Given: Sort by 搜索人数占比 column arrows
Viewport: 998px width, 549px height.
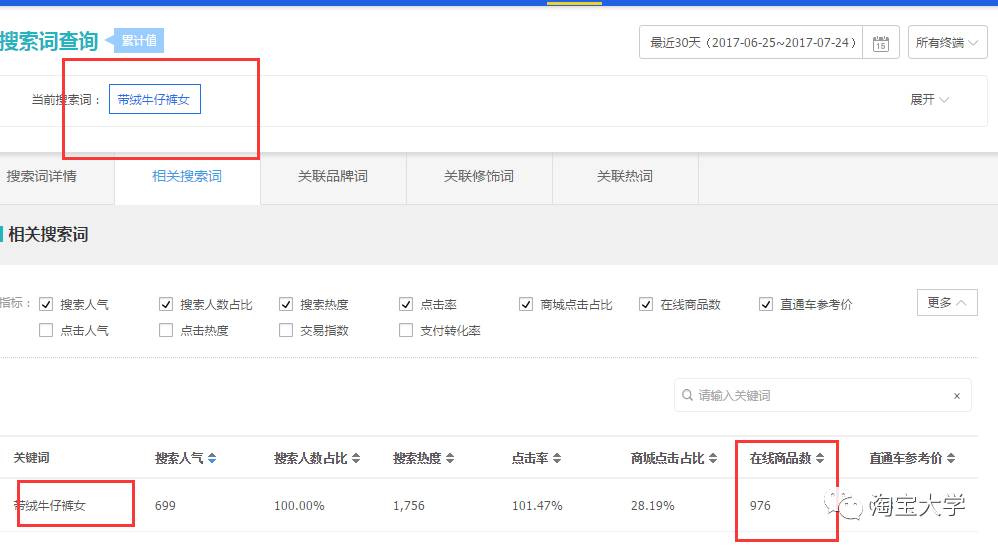Looking at the screenshot, I should click(356, 458).
